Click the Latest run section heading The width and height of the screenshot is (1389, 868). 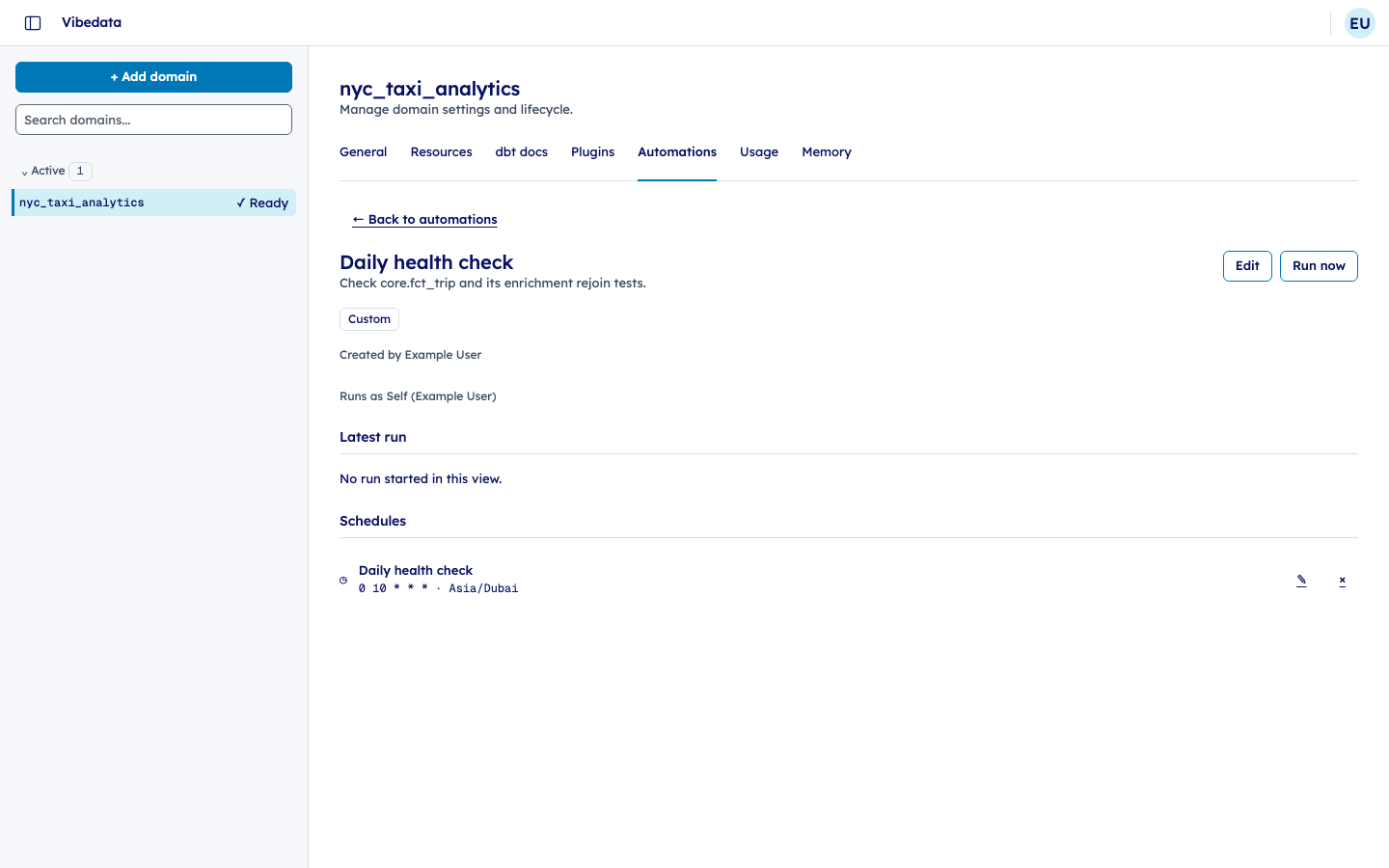point(372,437)
